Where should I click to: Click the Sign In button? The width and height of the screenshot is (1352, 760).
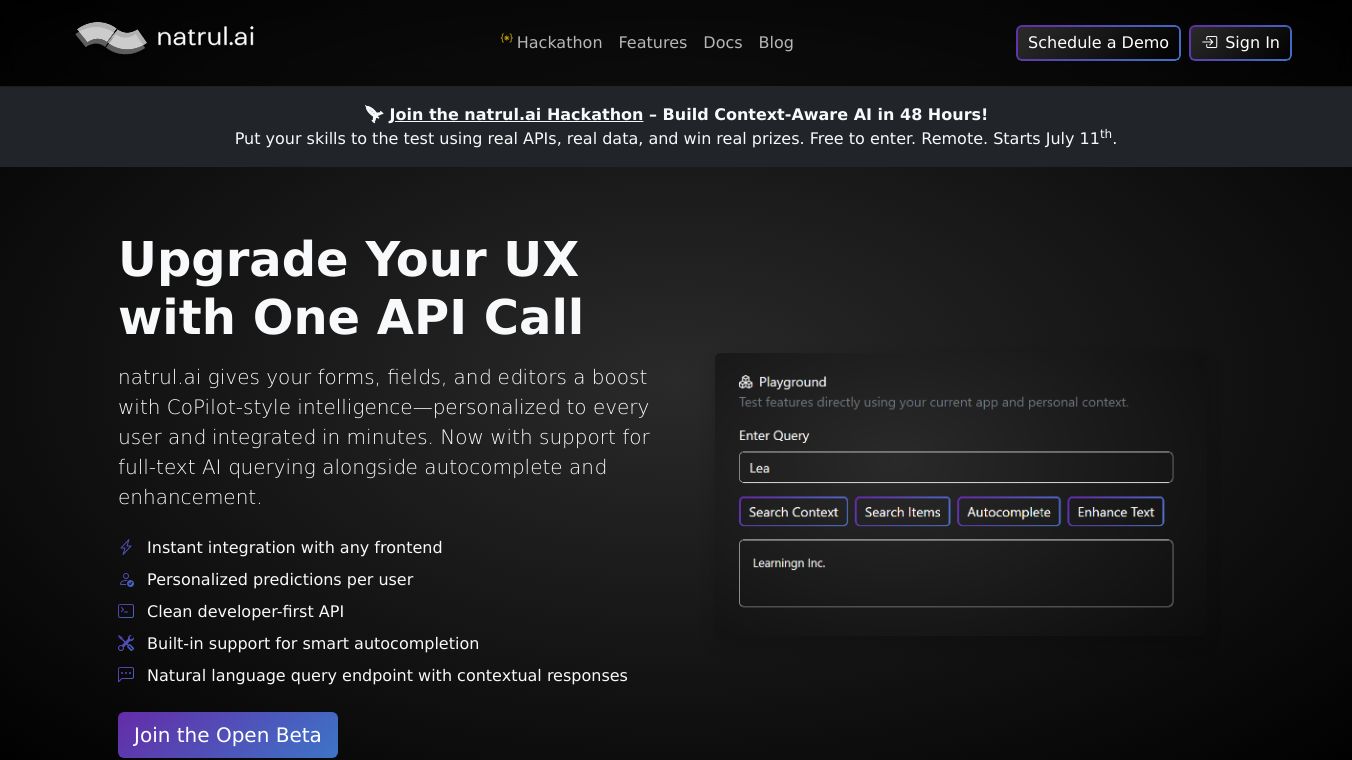(x=1240, y=43)
